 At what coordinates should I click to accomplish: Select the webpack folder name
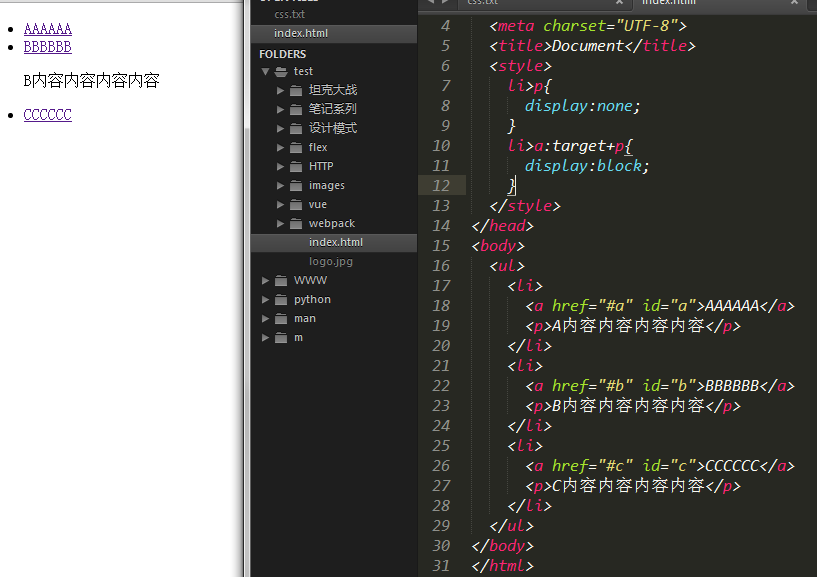[331, 224]
